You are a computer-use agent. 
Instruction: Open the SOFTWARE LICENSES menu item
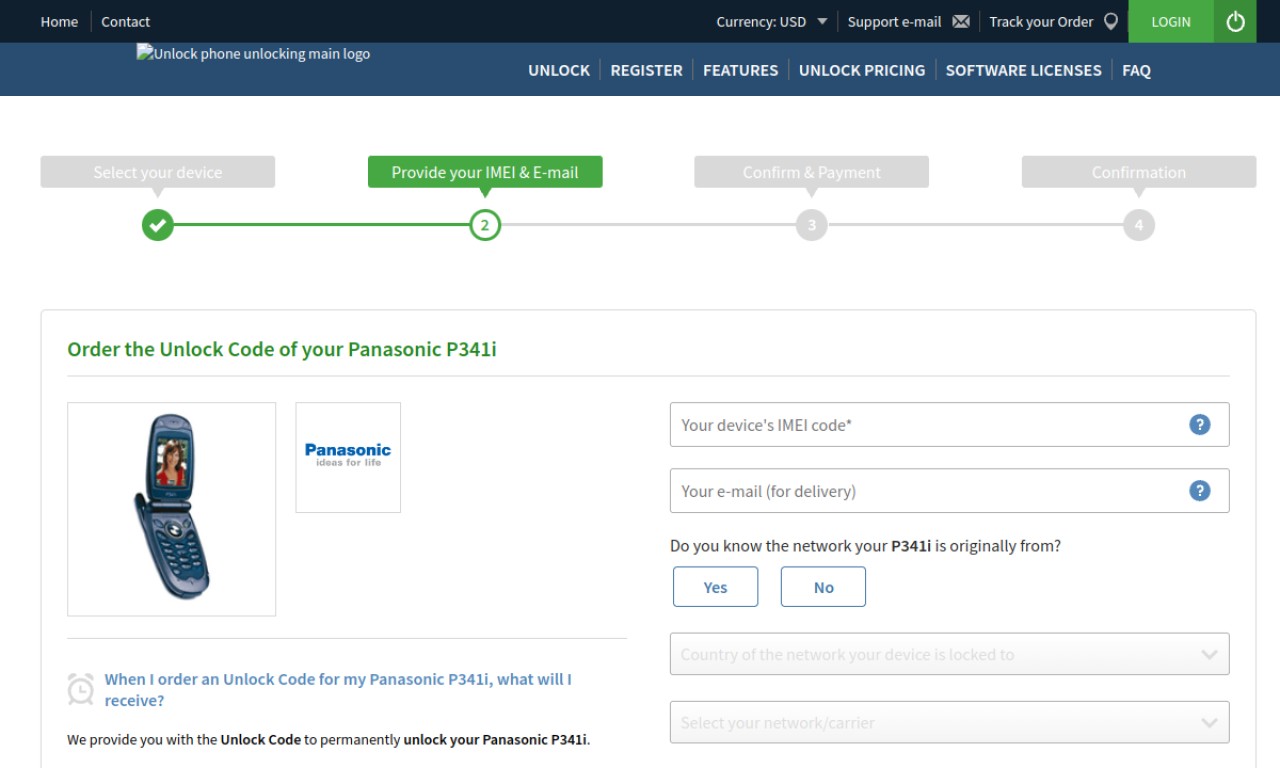[1023, 70]
